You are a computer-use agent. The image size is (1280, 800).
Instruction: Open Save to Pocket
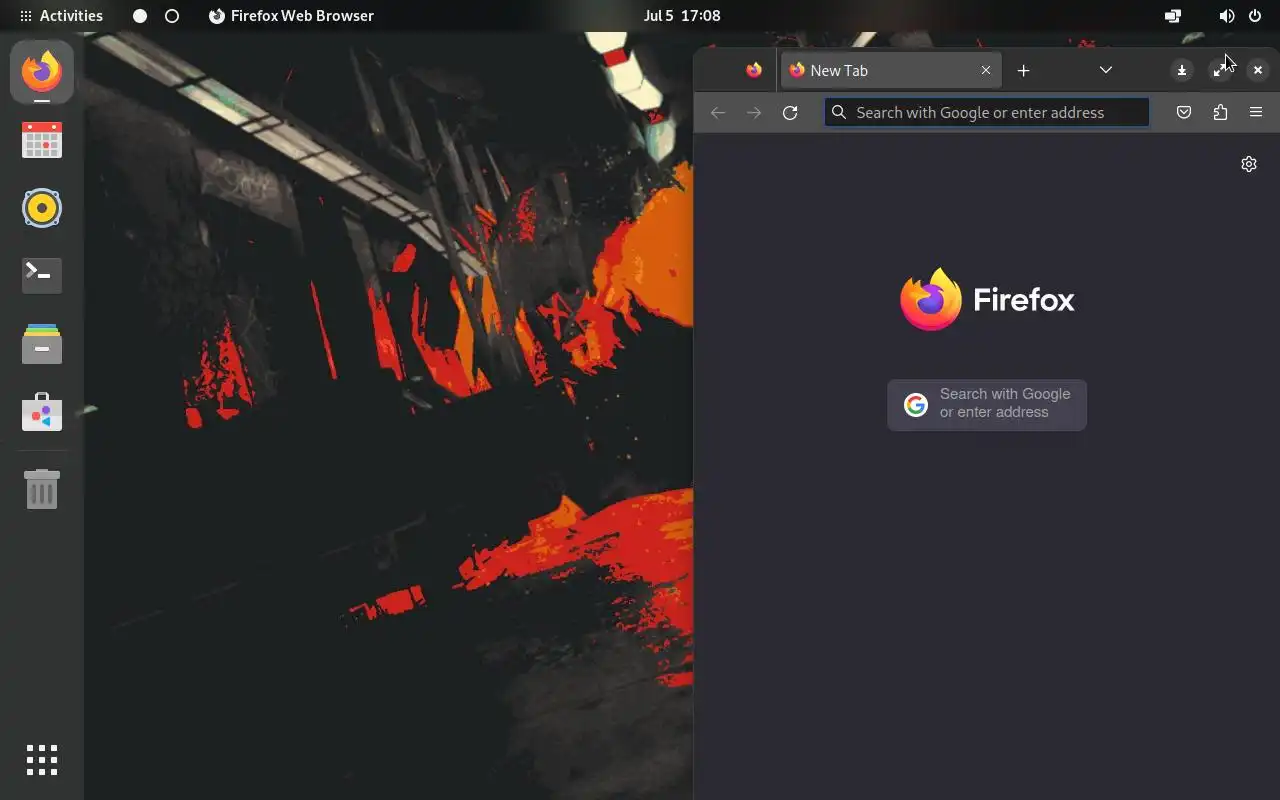(1184, 112)
